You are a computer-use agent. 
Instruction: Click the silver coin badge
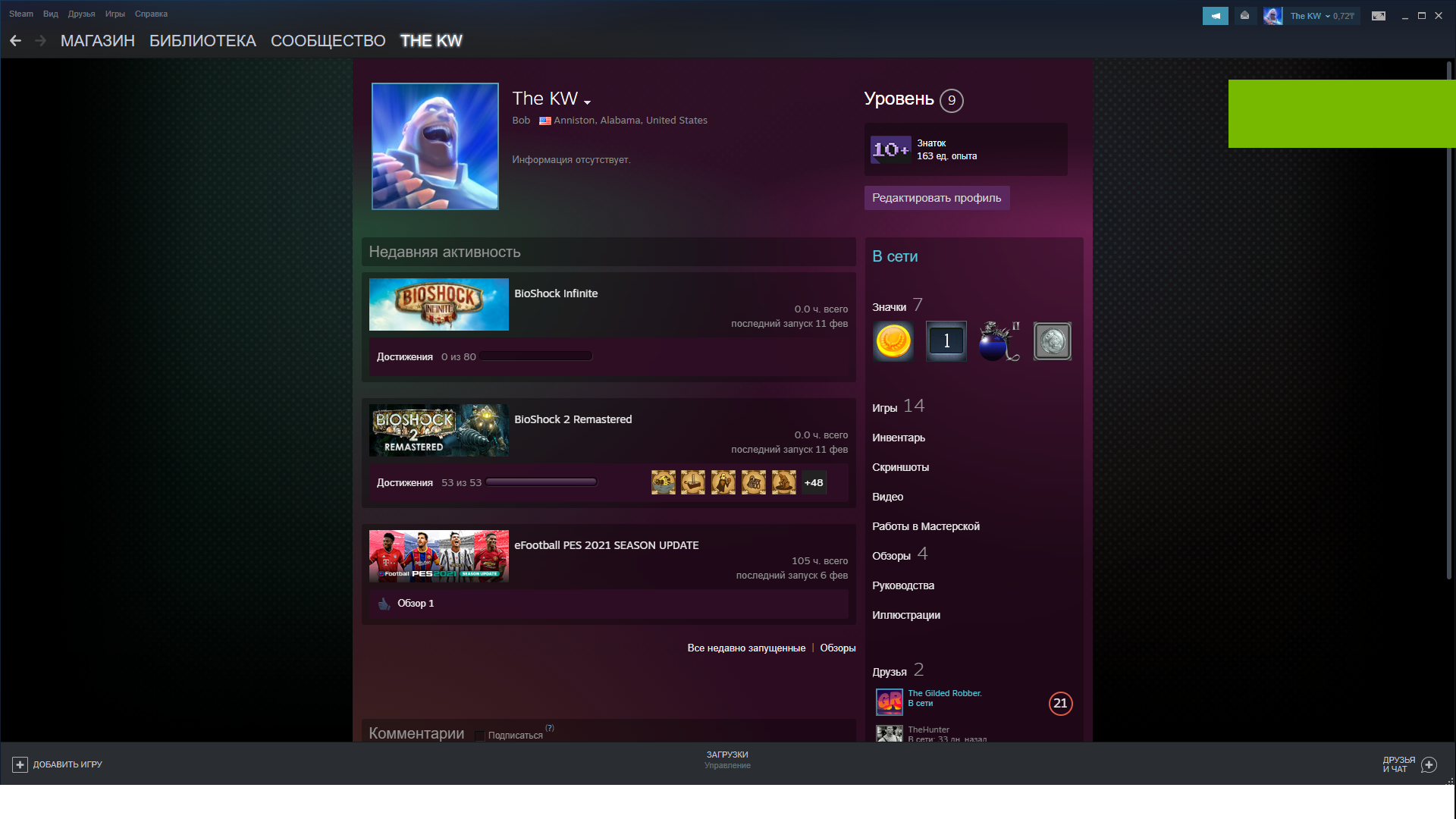(x=1053, y=341)
